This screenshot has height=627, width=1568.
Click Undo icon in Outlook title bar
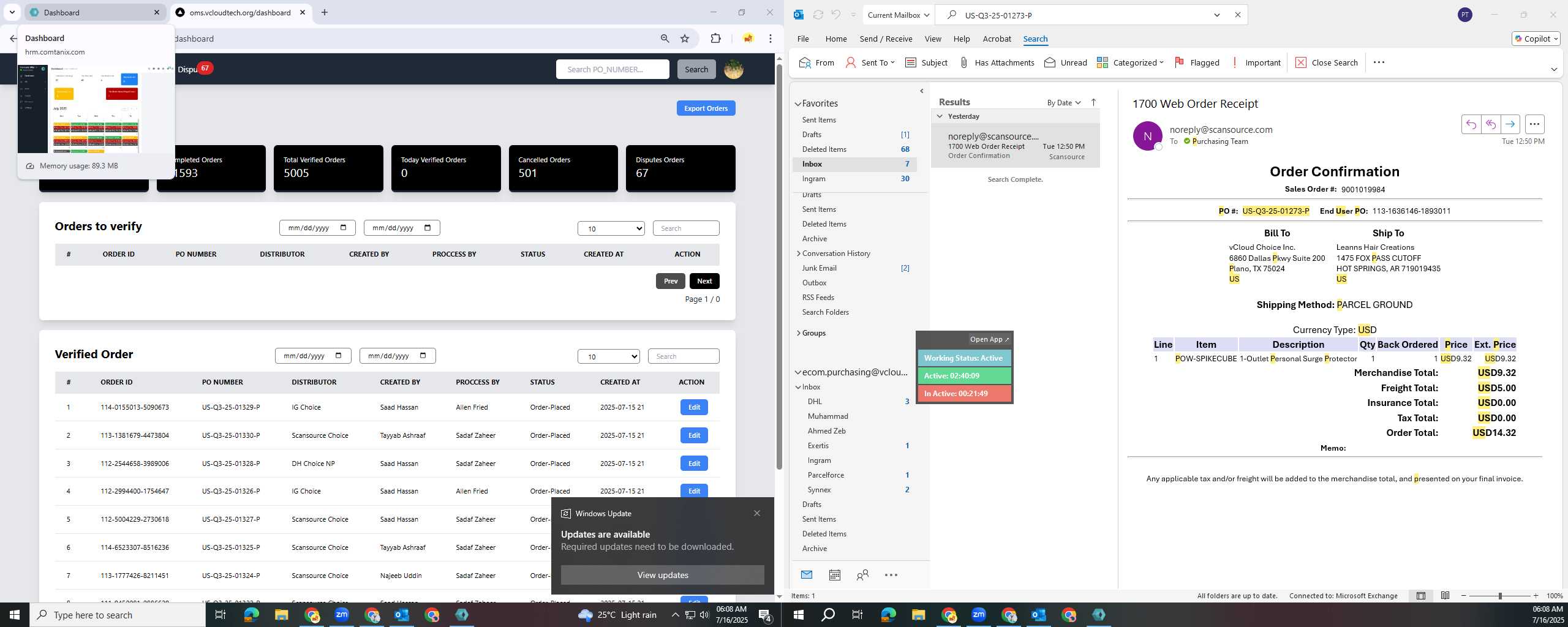click(x=836, y=15)
